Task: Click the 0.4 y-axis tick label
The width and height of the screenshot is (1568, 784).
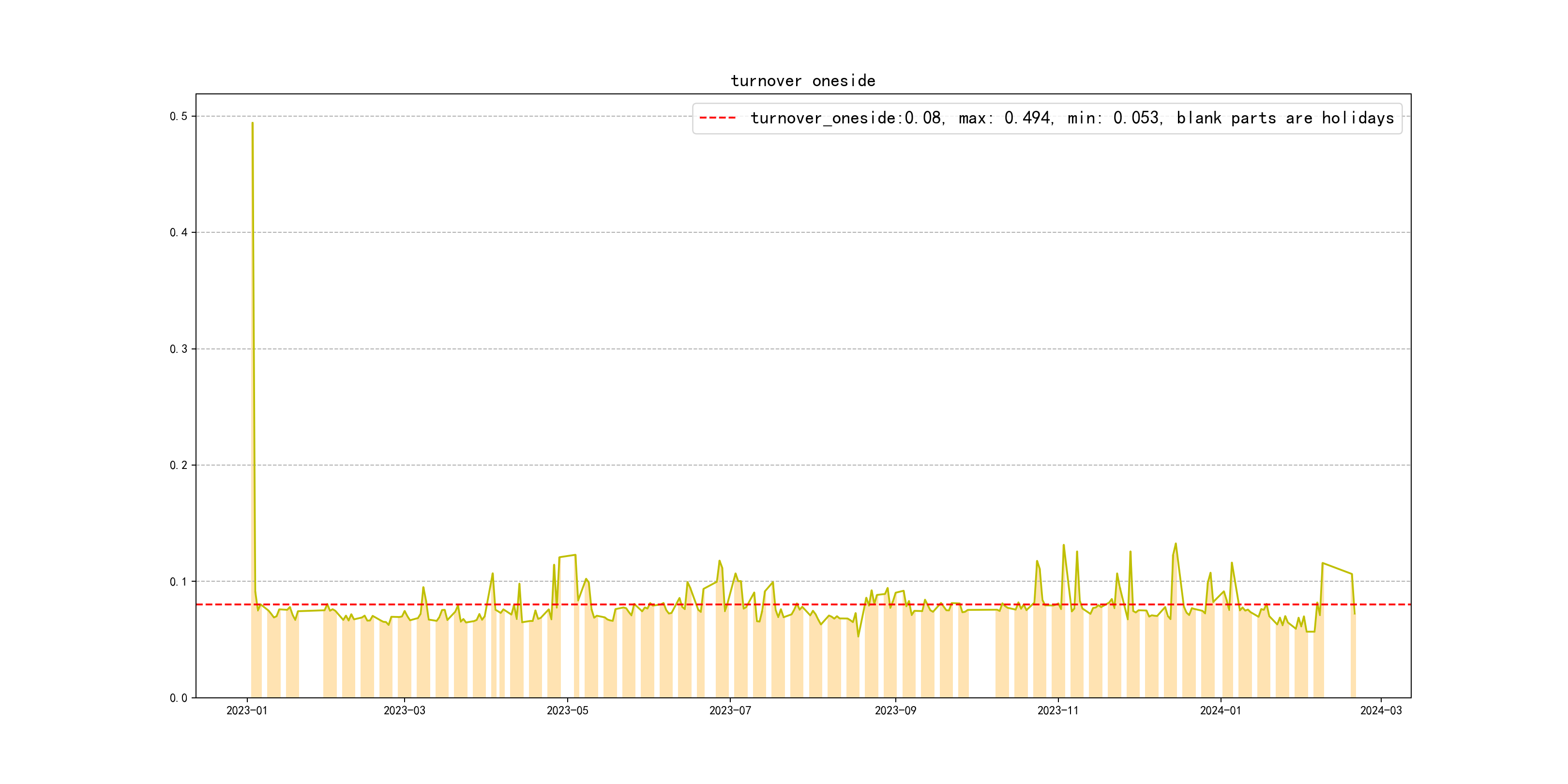Action: (x=179, y=232)
